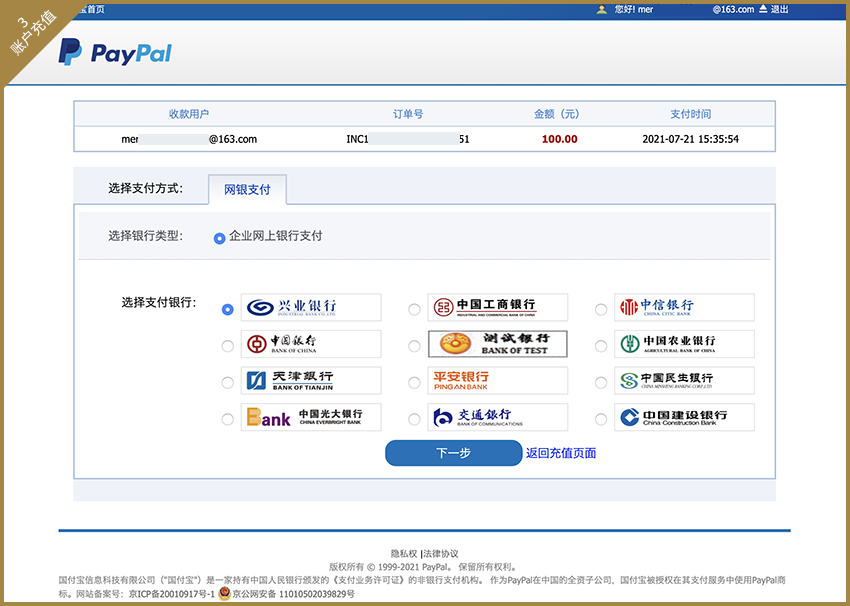
Task: Click the 天津银行 Bank of Tianjin logo
Action: coord(311,381)
